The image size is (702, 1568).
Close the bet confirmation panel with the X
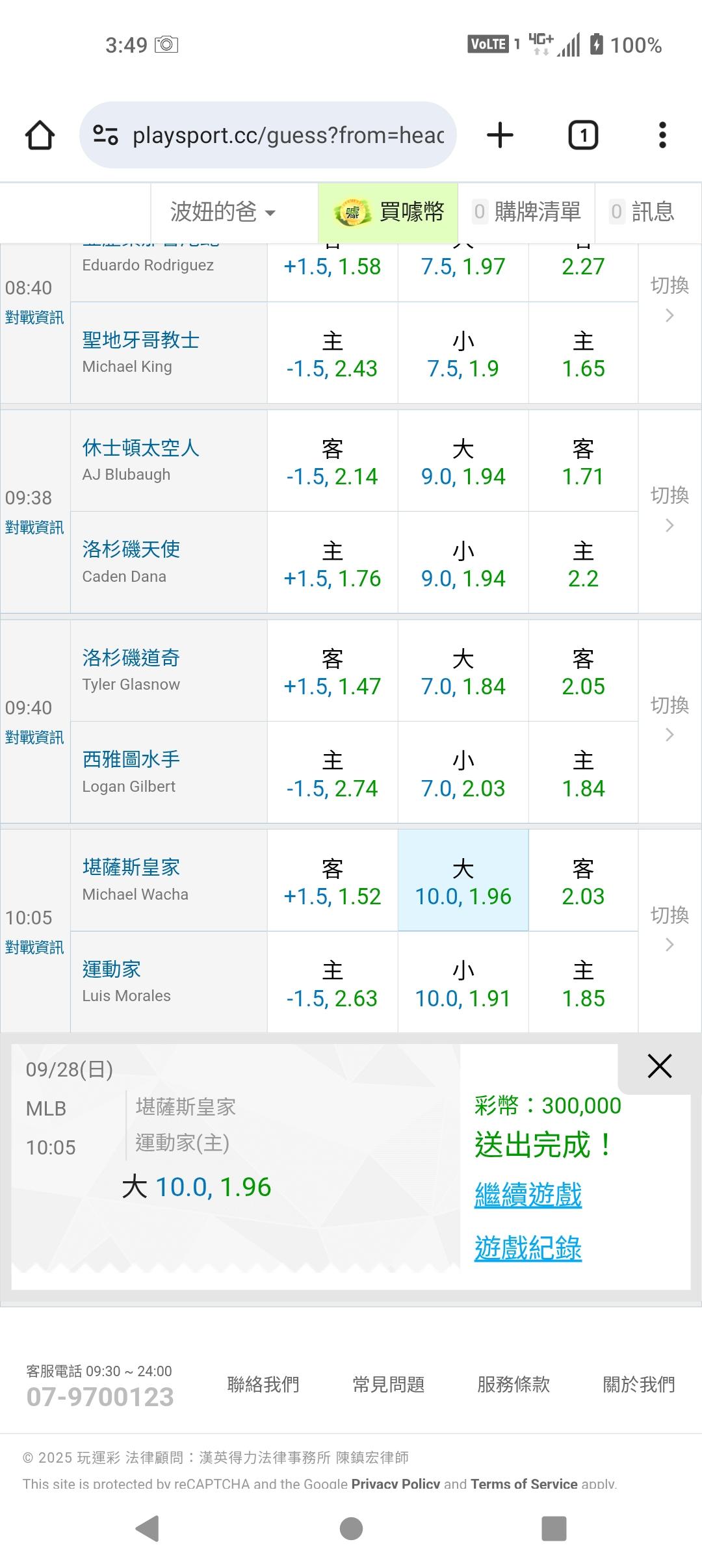pos(659,1066)
